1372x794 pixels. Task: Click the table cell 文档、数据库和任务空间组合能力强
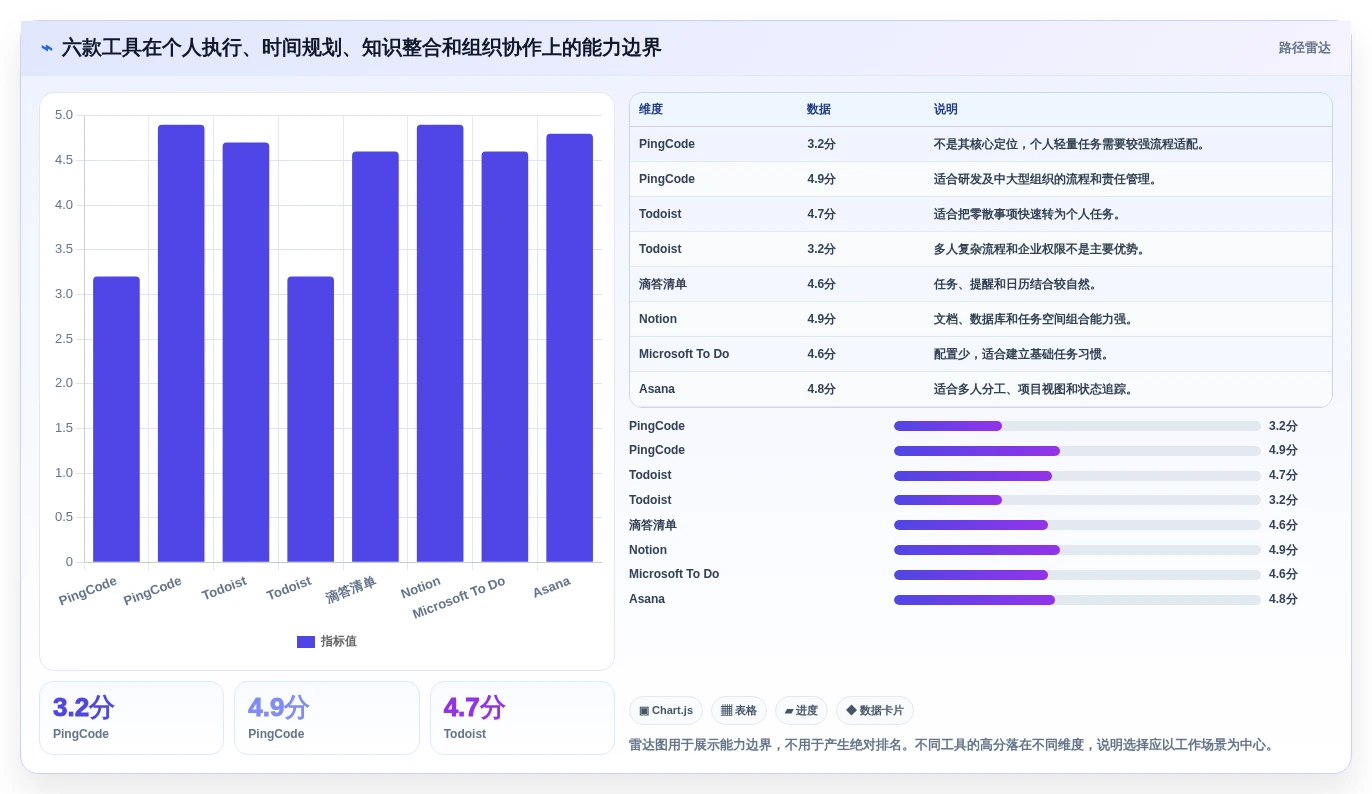(x=1035, y=320)
